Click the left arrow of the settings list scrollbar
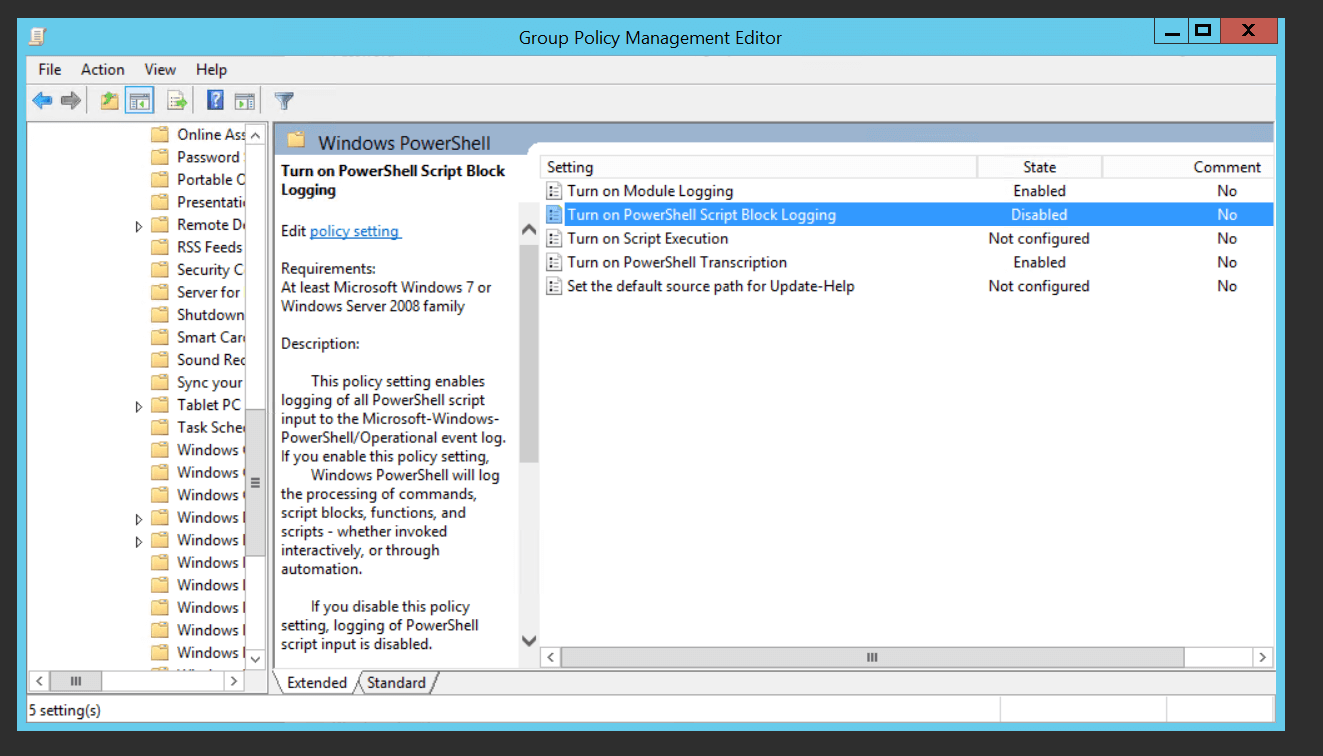This screenshot has width=1323, height=756. click(x=552, y=657)
